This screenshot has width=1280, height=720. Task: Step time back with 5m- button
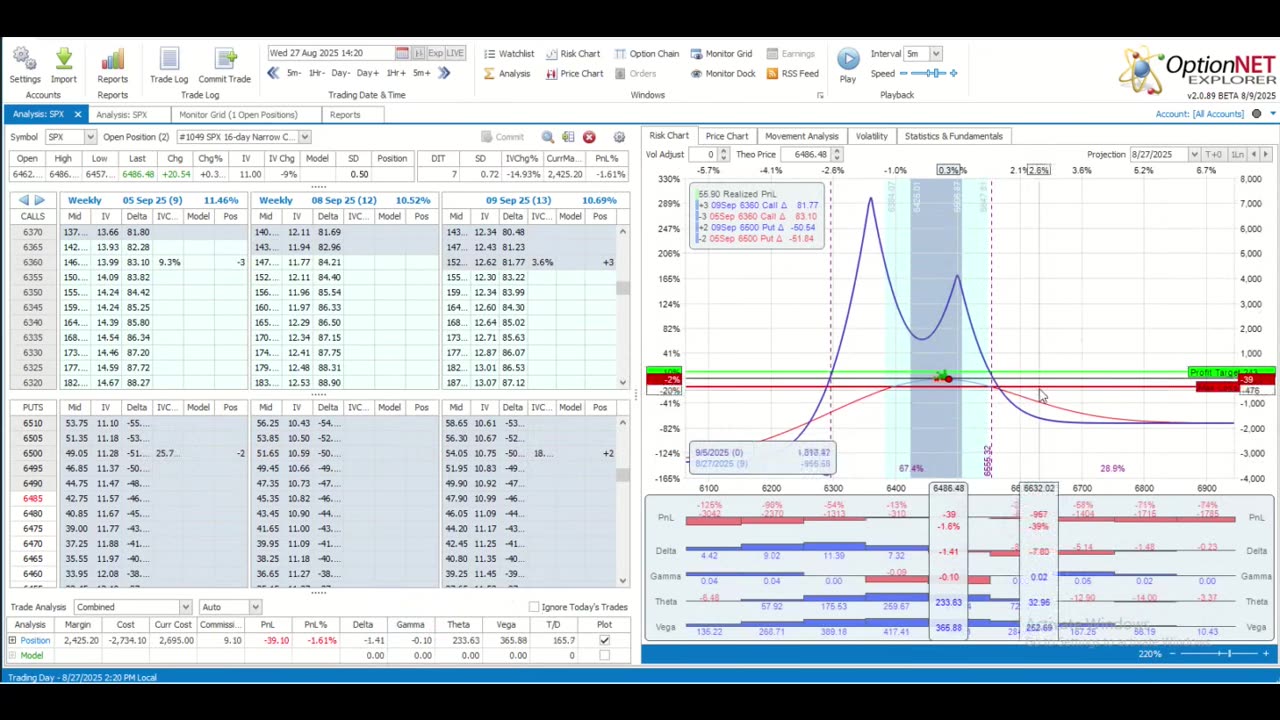(293, 73)
